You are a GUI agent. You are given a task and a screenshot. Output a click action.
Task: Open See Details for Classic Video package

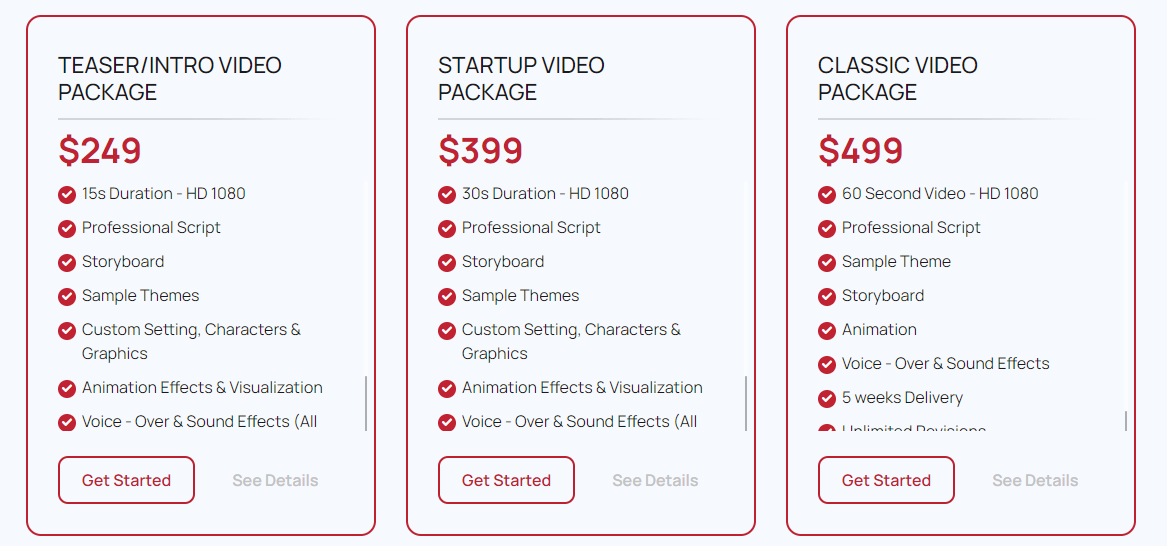pos(1035,481)
